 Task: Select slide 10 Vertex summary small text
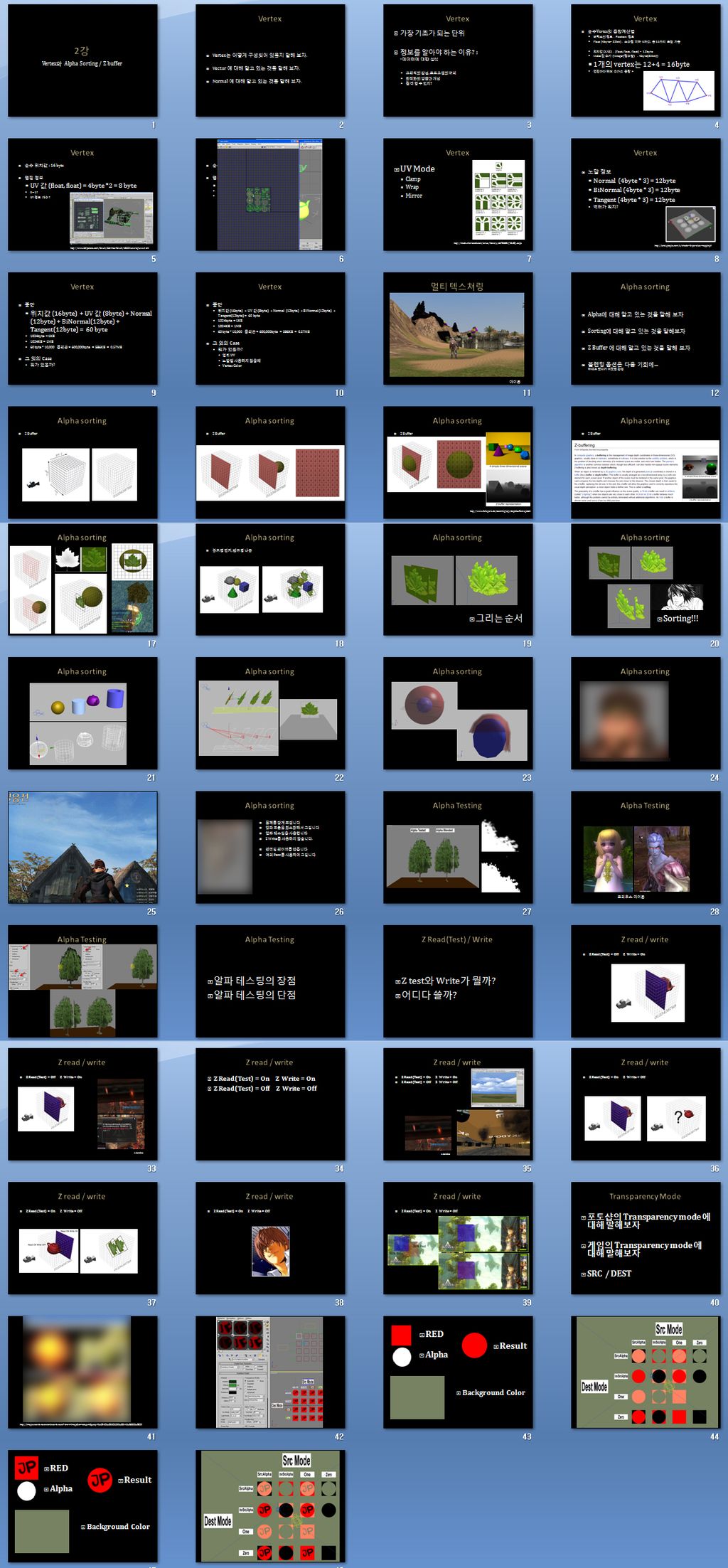(x=270, y=329)
